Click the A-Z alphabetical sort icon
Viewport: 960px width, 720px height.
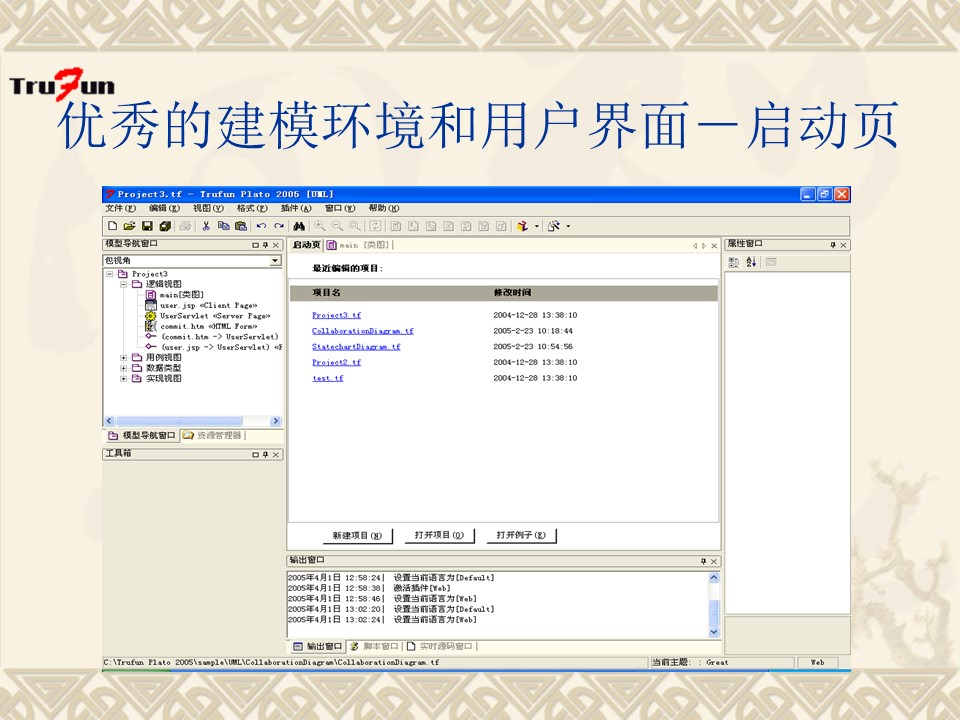coord(752,262)
